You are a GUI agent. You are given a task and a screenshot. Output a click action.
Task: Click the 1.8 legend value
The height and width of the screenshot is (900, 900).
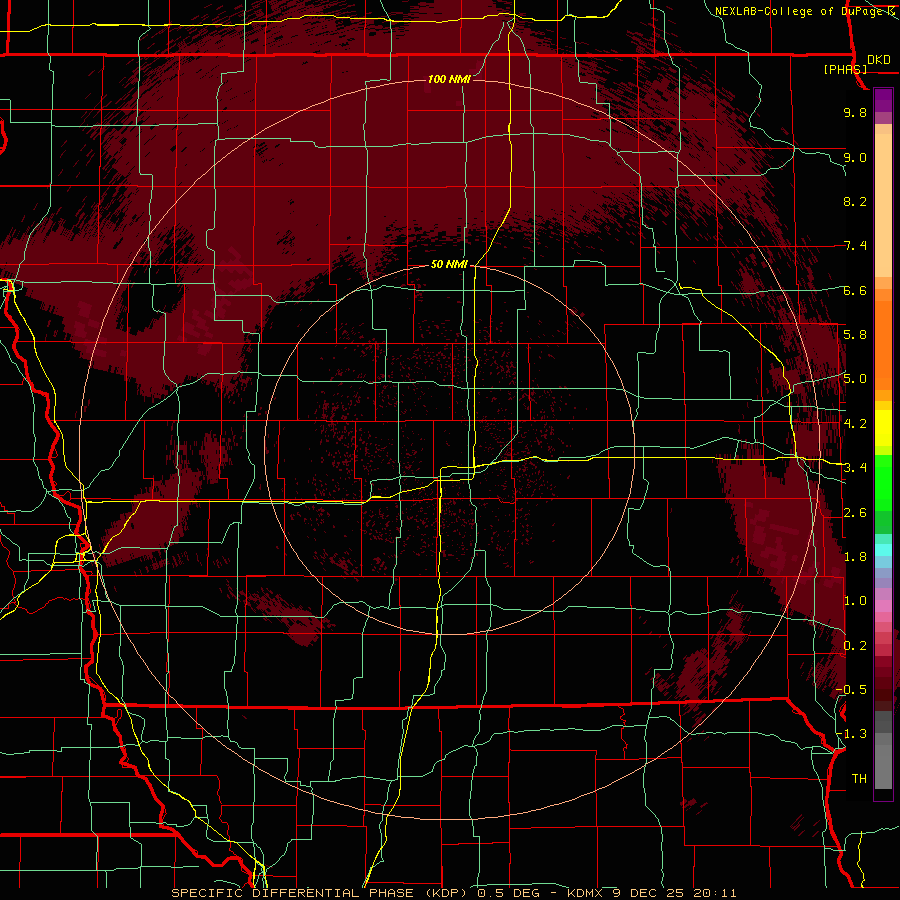pos(855,557)
